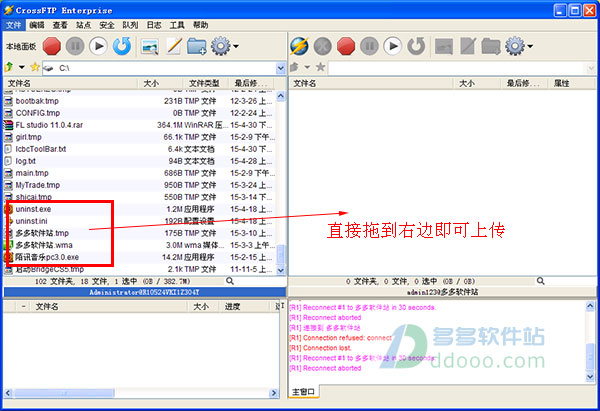The height and width of the screenshot is (411, 600).
Task: Open the 日志 menu
Action: tap(154, 25)
